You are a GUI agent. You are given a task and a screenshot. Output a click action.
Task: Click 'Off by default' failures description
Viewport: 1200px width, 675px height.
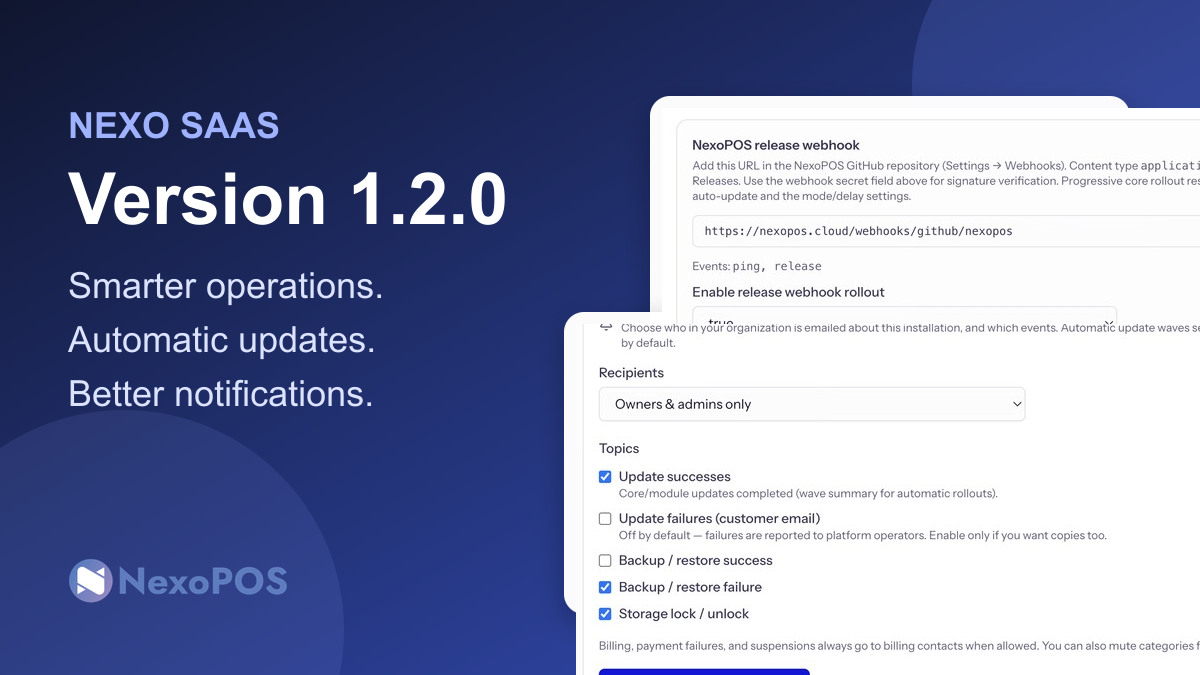click(863, 536)
